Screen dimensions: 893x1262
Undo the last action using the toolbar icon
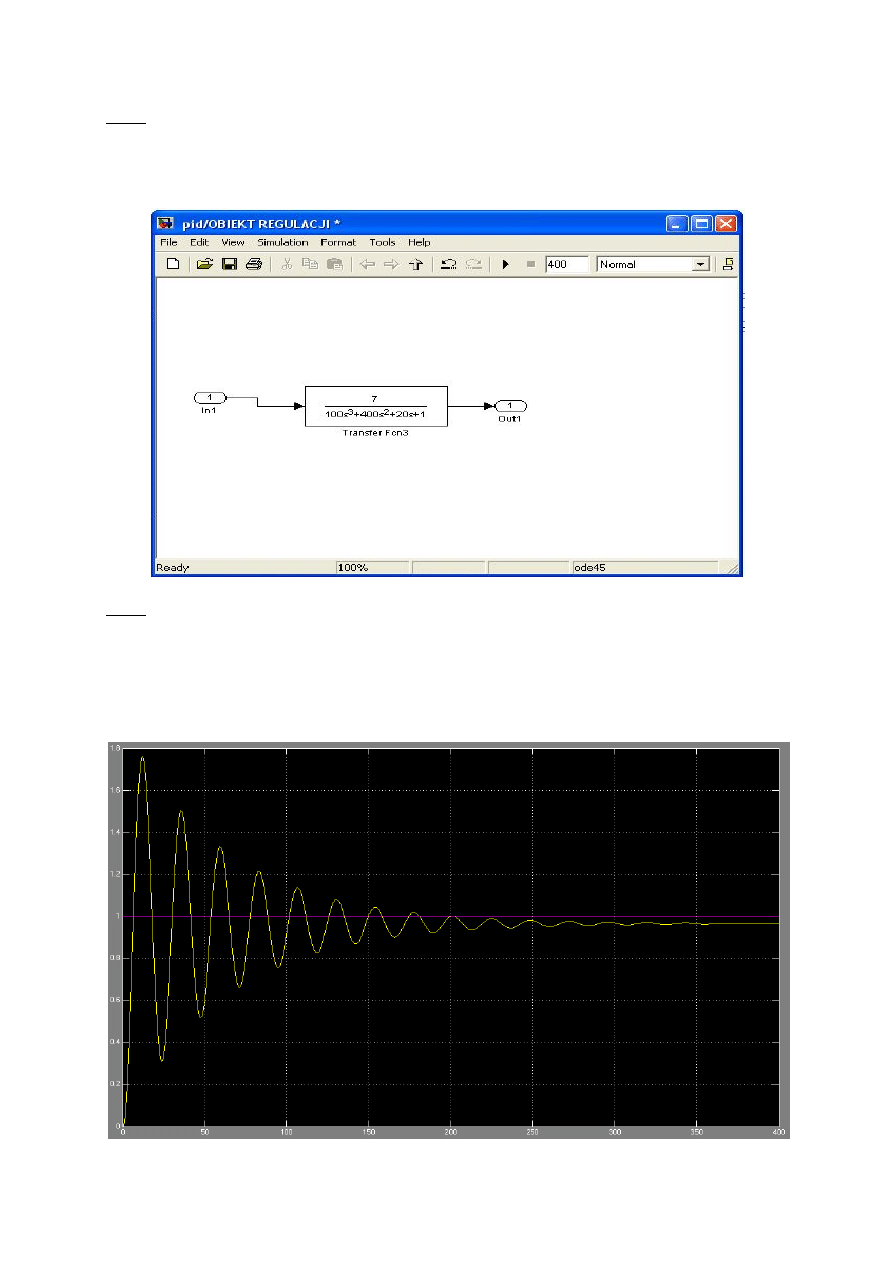(x=449, y=264)
